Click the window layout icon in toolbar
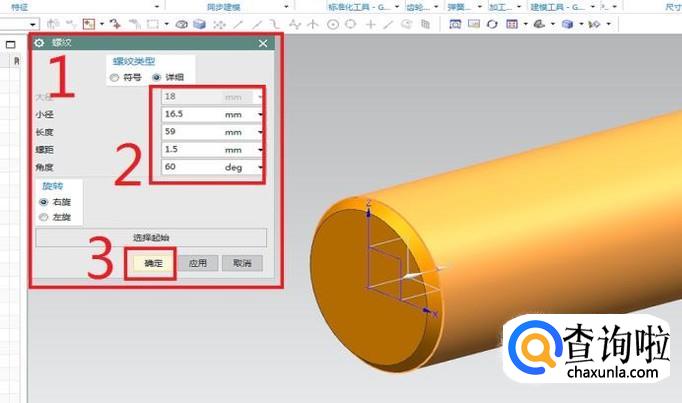Image resolution: width=682 pixels, height=403 pixels. click(x=511, y=22)
